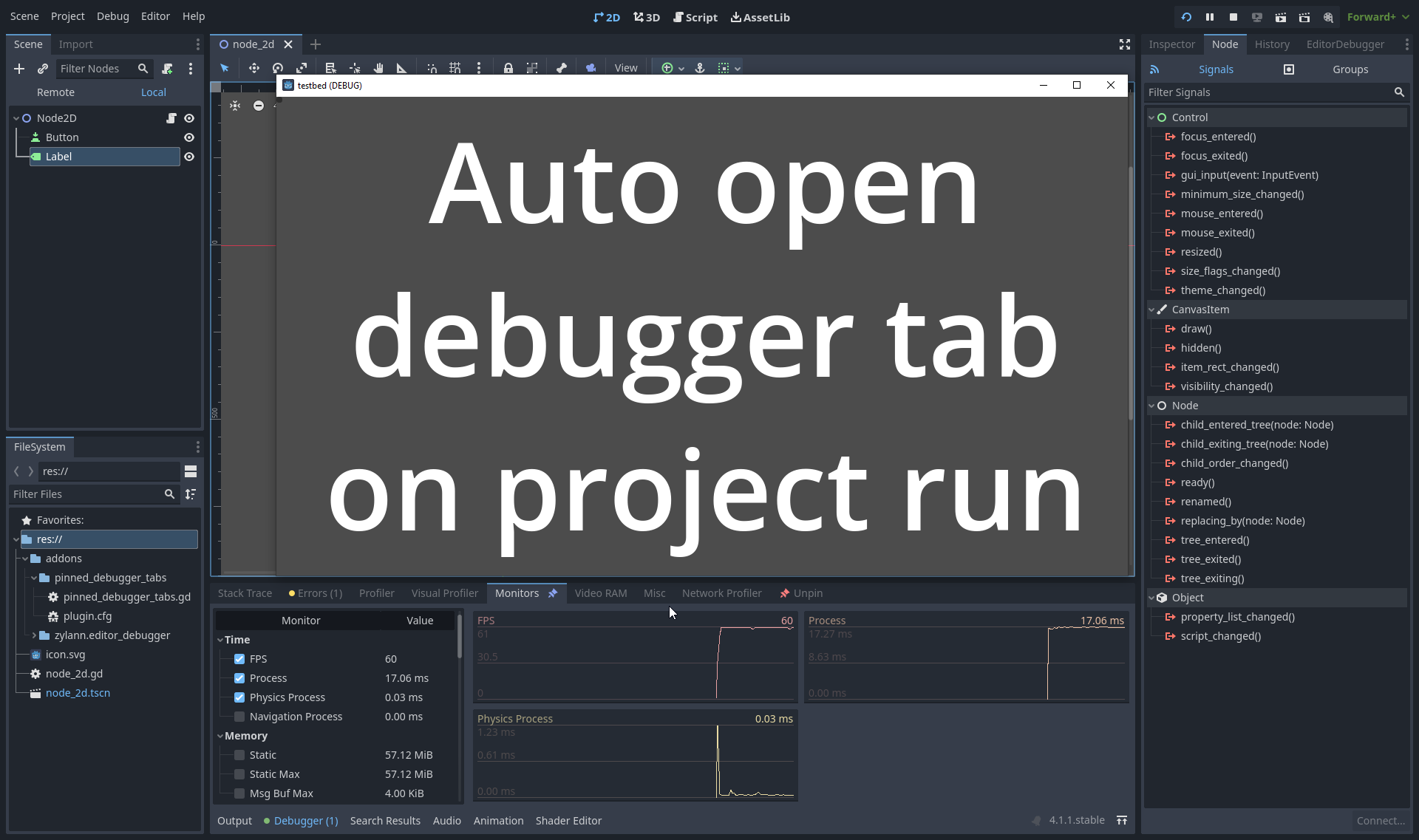
Task: Click the Add Child Node plus icon
Action: coord(19,69)
